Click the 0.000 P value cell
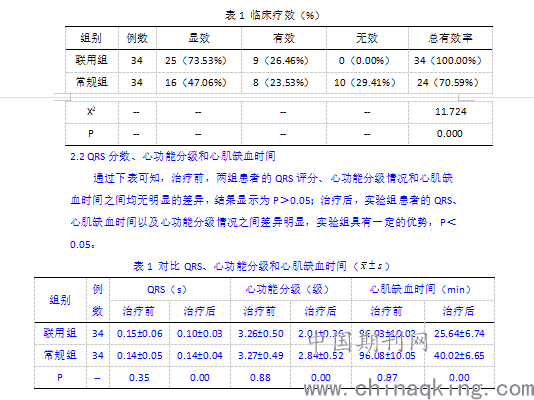The height and width of the screenshot is (400, 534). [450, 134]
